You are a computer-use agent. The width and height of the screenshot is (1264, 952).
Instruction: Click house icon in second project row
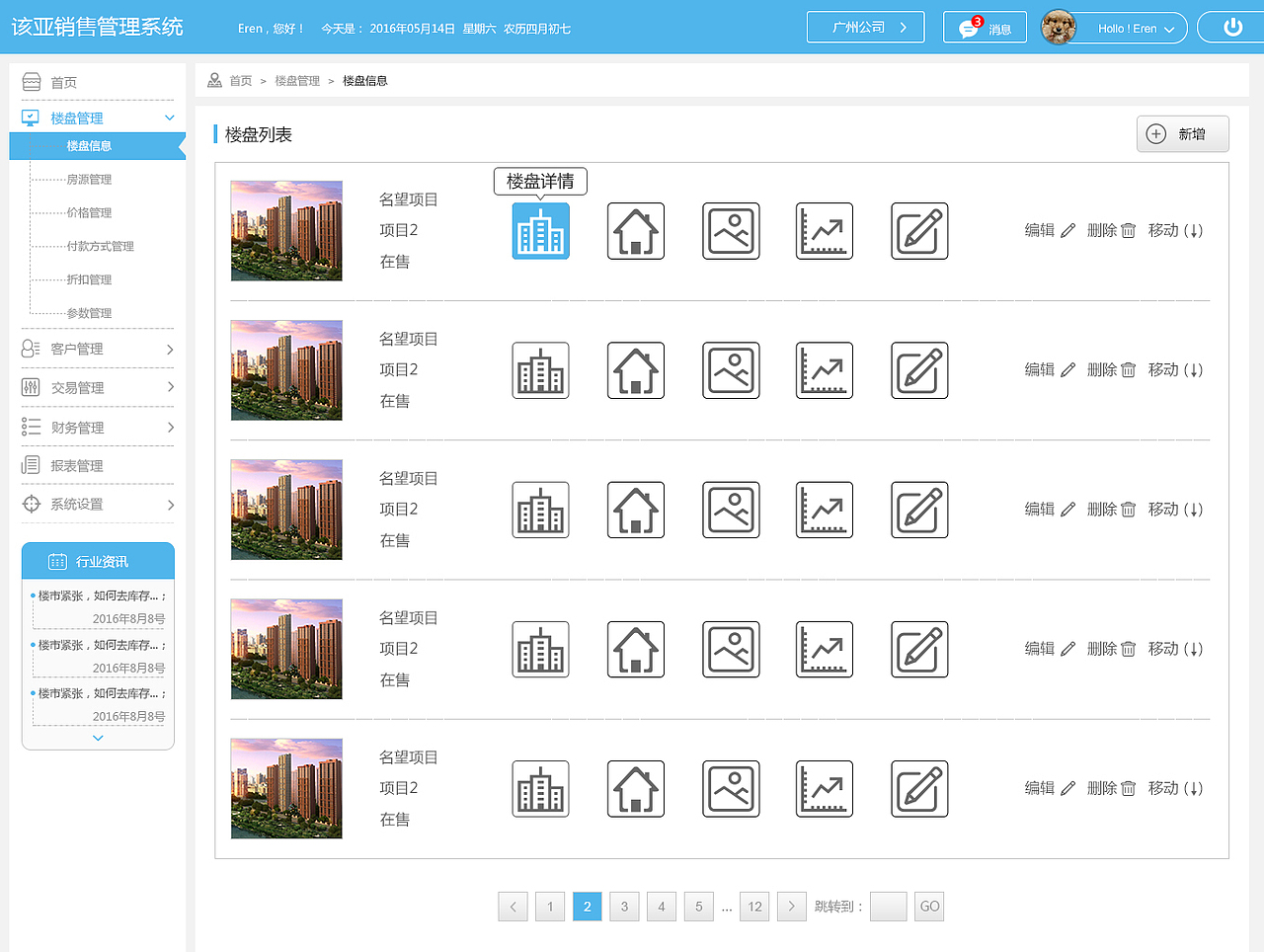point(636,370)
